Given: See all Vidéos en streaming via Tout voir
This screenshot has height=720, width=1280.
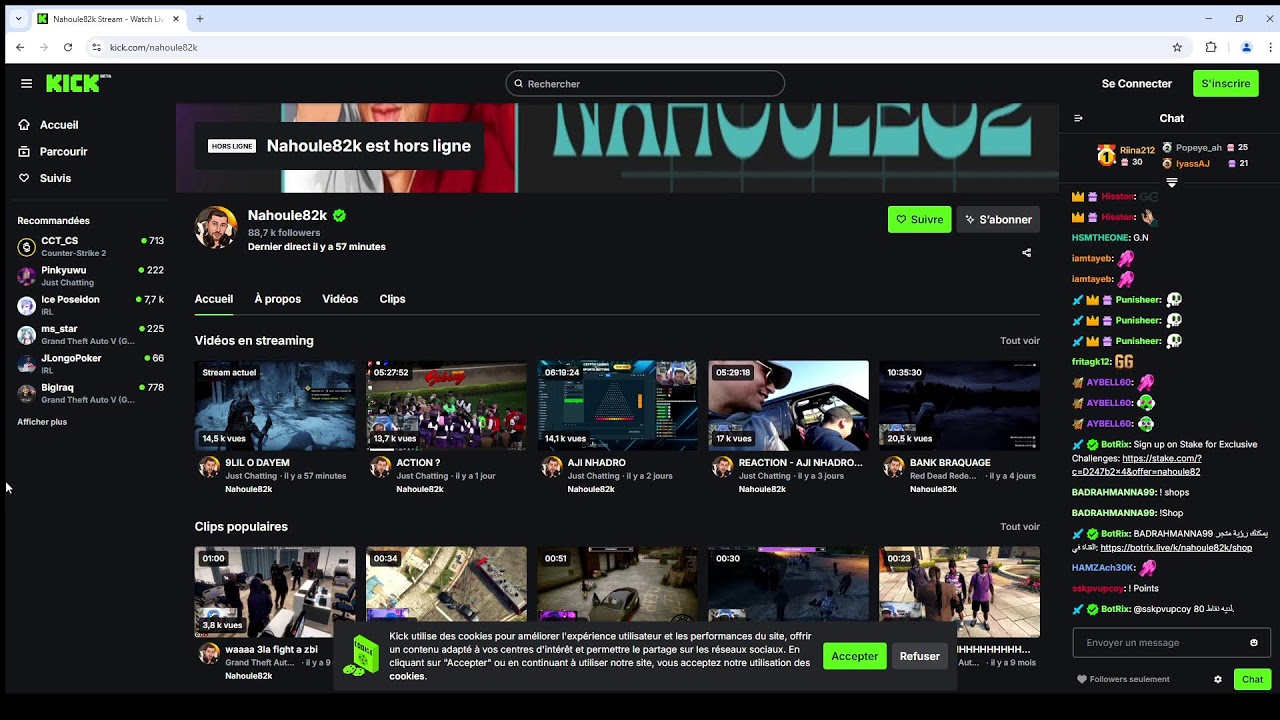Looking at the screenshot, I should [1020, 341].
